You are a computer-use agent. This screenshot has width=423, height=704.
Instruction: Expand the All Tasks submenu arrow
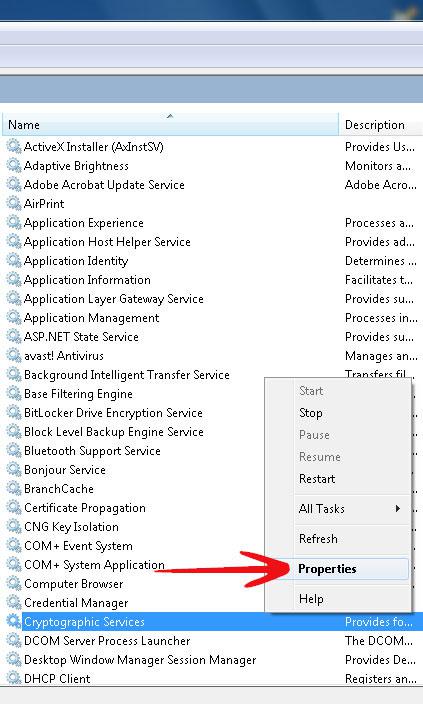click(397, 509)
